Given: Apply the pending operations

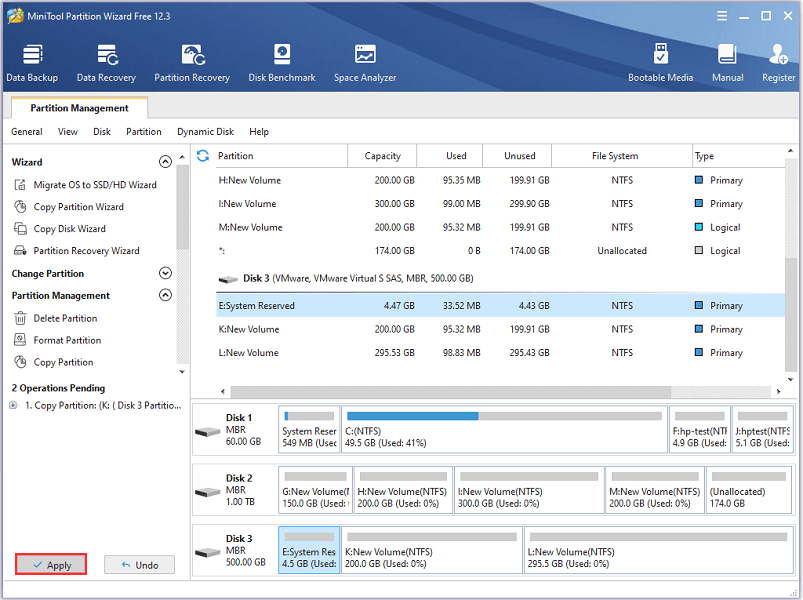Looking at the screenshot, I should (51, 565).
